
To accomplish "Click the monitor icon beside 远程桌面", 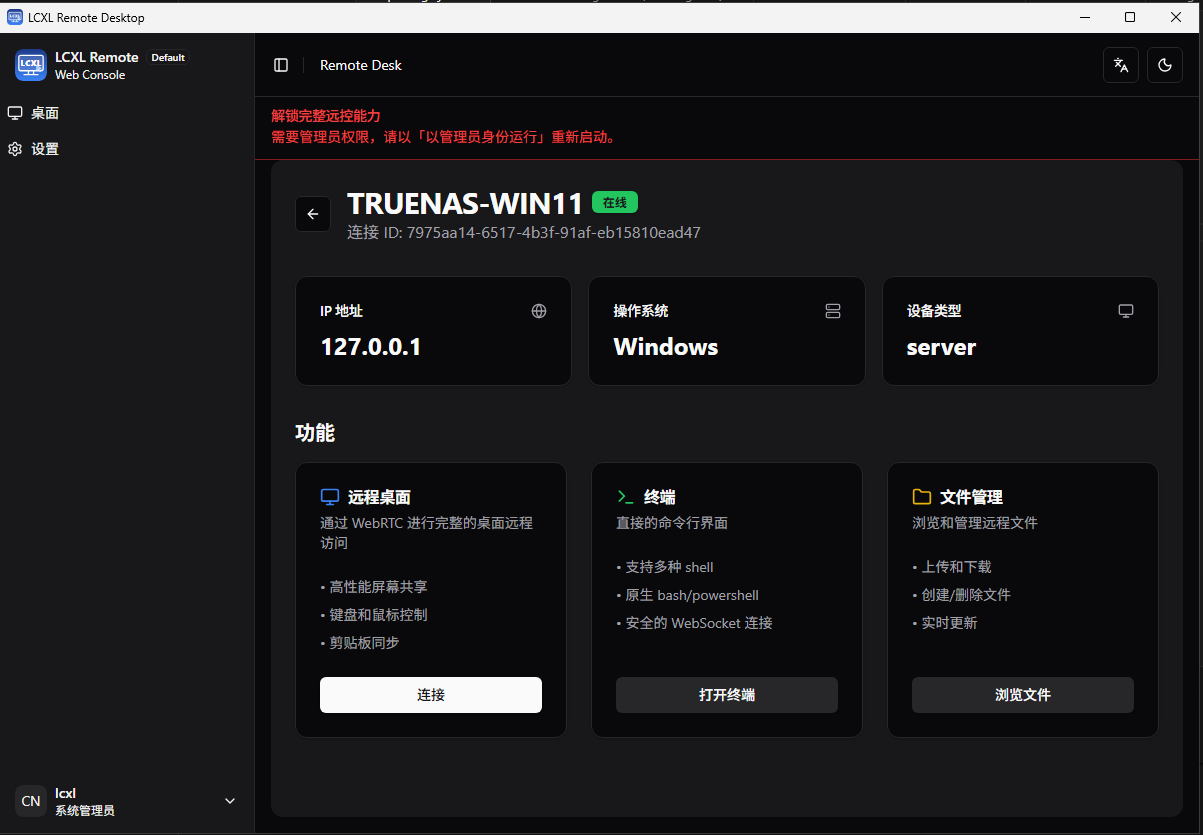I will point(330,497).
